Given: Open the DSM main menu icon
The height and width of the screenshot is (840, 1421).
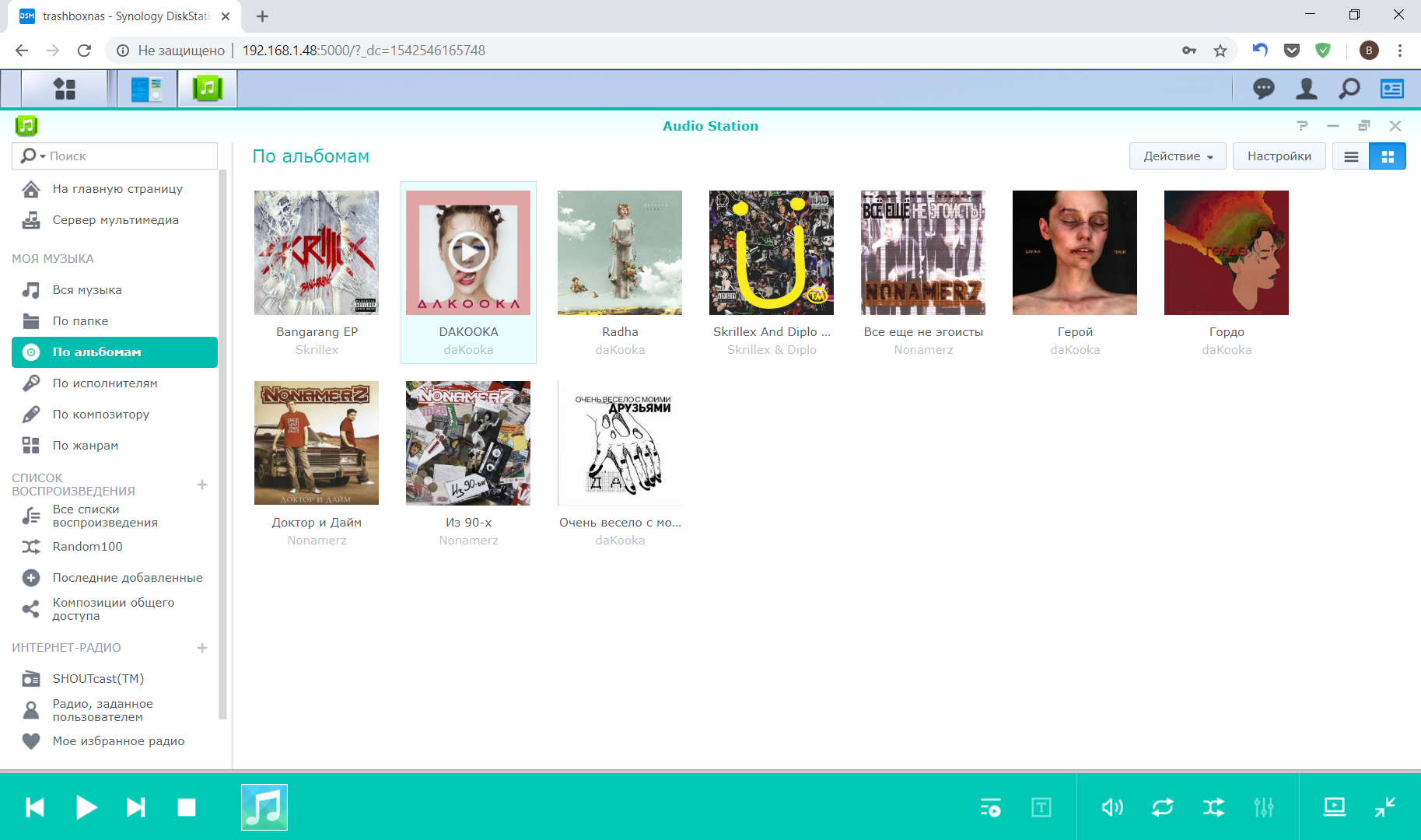Looking at the screenshot, I should pyautogui.click(x=65, y=89).
